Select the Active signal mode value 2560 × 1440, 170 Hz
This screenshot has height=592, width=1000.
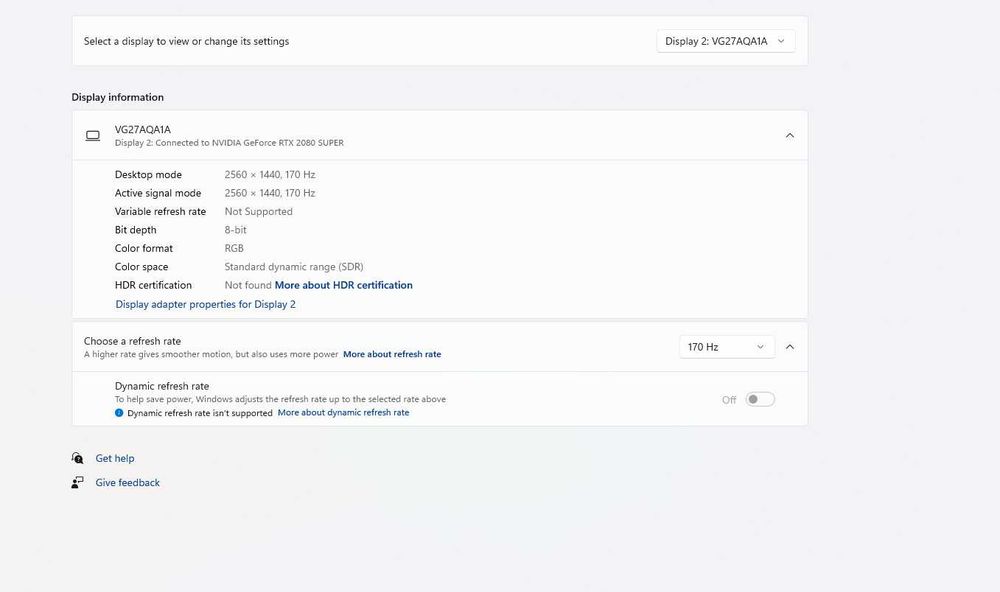pyautogui.click(x=270, y=193)
